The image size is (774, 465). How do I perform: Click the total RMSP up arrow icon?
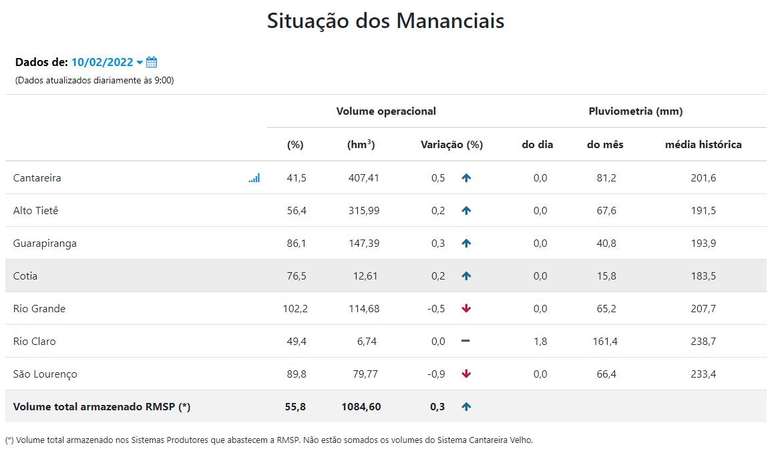tap(466, 407)
